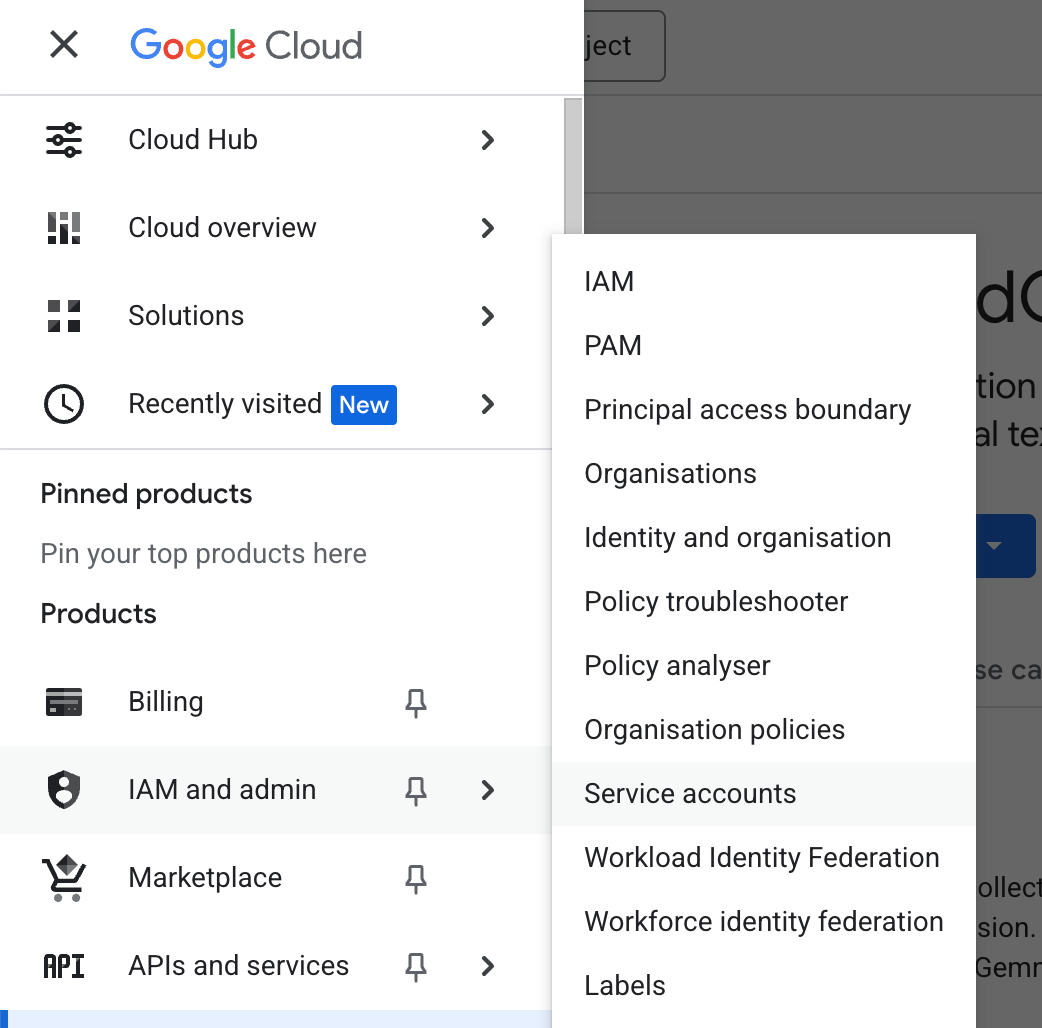Click the navigation menu scrollbar
Image resolution: width=1042 pixels, height=1028 pixels.
(573, 166)
